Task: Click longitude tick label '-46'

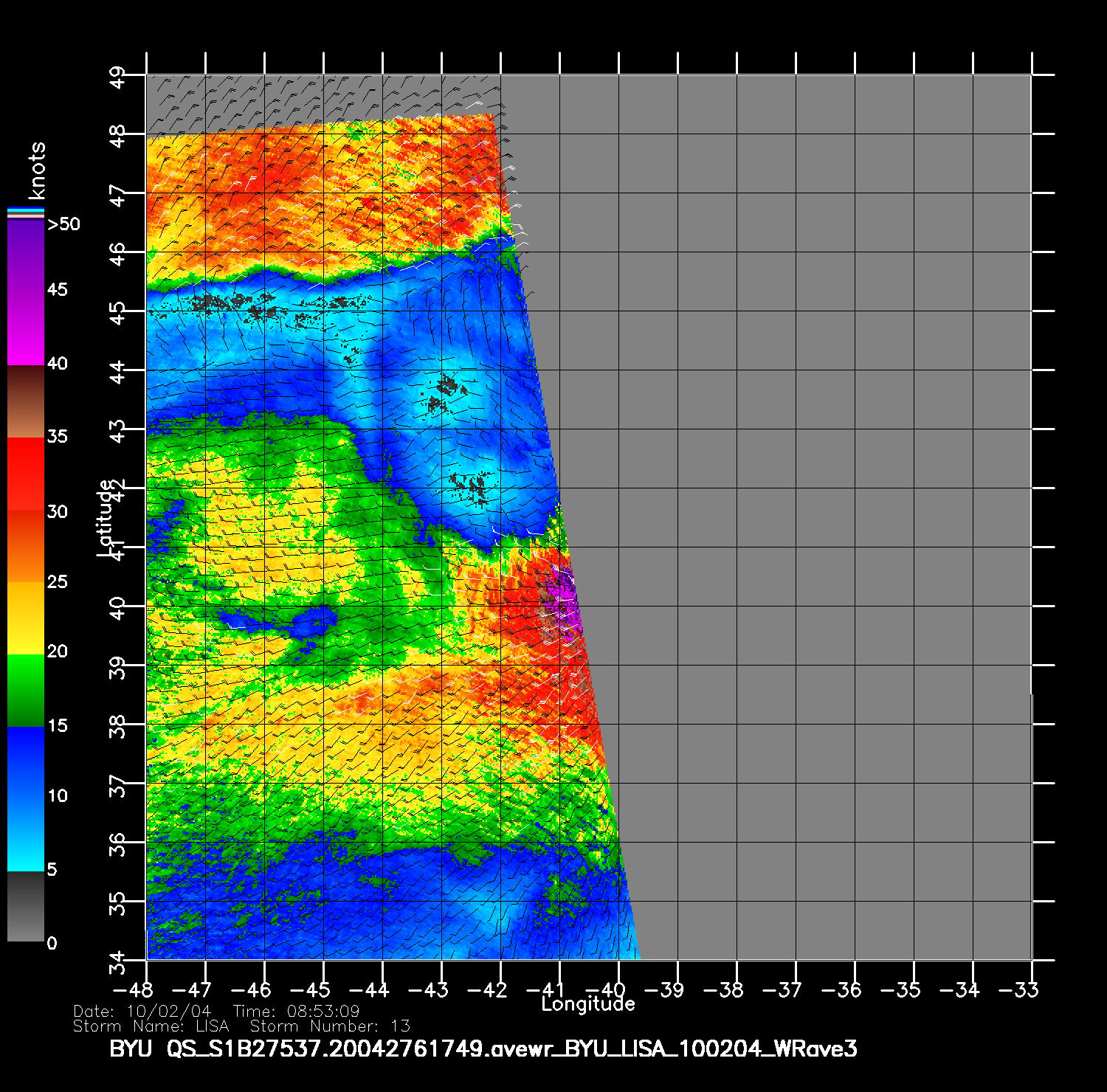Action: [x=252, y=989]
